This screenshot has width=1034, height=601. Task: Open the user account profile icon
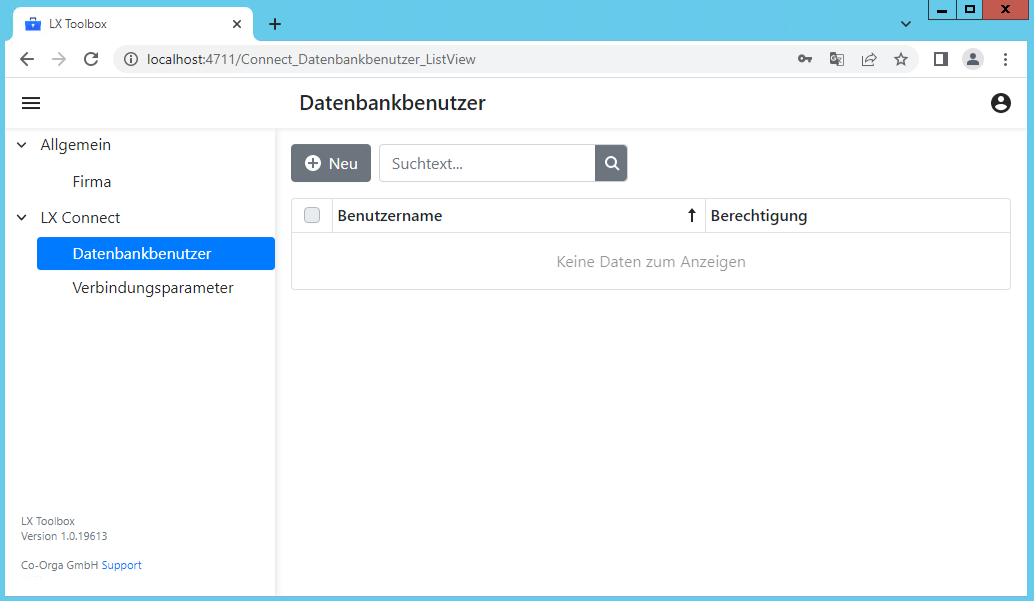(x=1000, y=103)
